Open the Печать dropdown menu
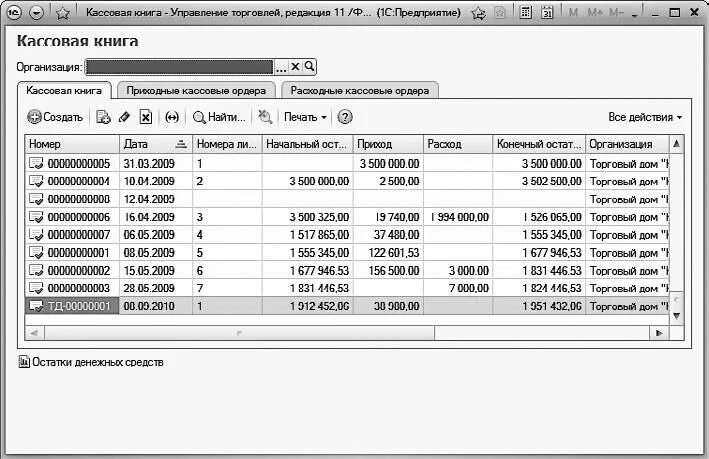This screenshot has width=709, height=459. coord(305,117)
